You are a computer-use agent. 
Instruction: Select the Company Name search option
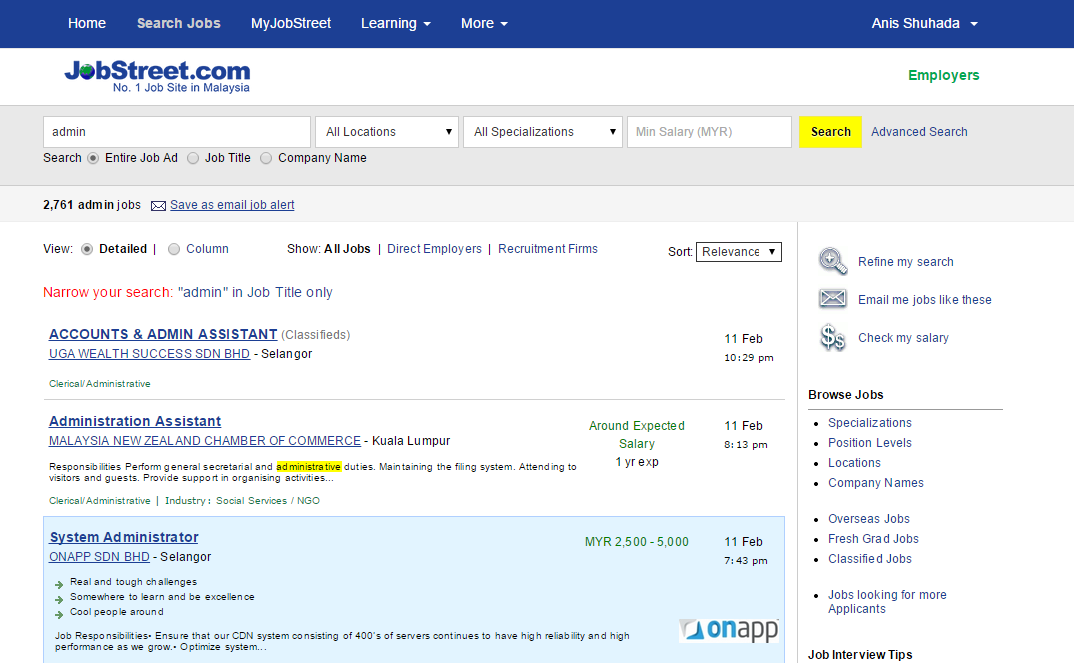click(266, 158)
